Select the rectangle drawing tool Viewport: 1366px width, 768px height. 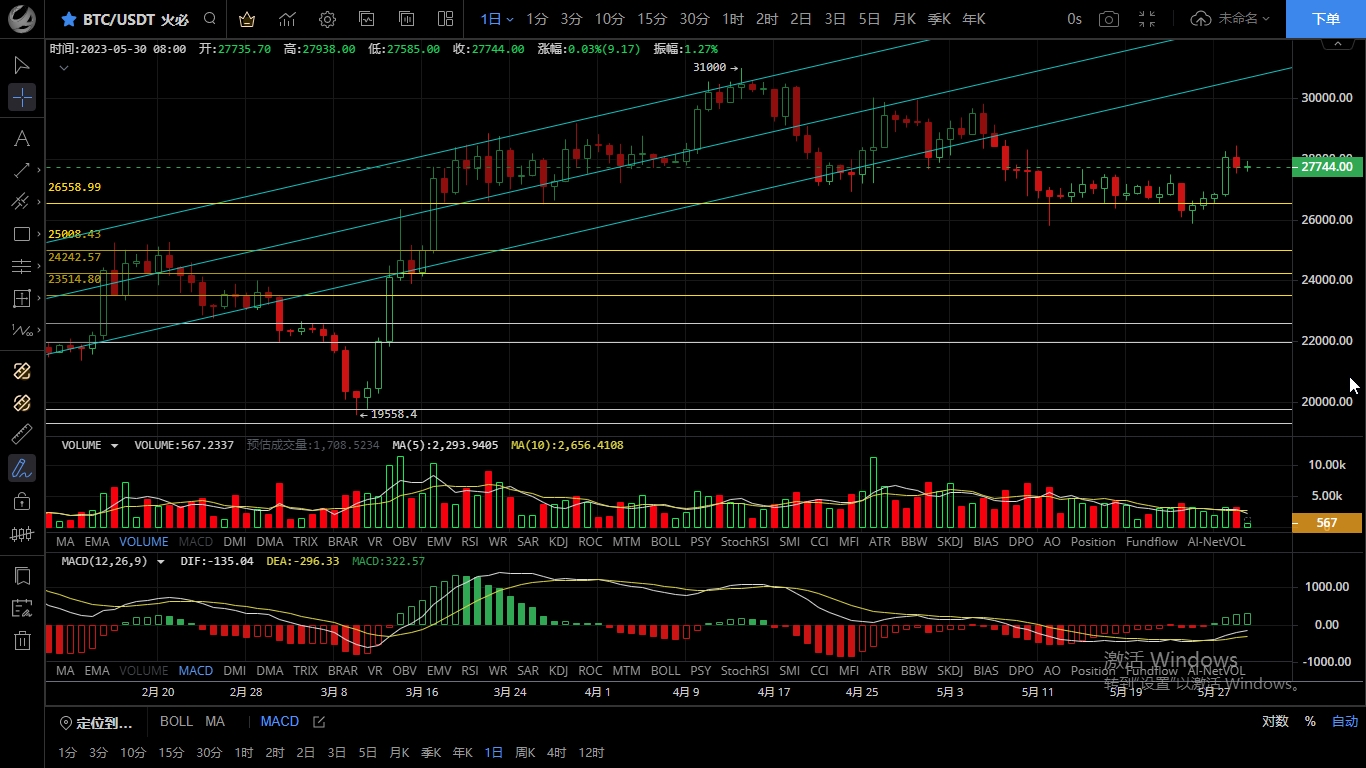(x=22, y=234)
